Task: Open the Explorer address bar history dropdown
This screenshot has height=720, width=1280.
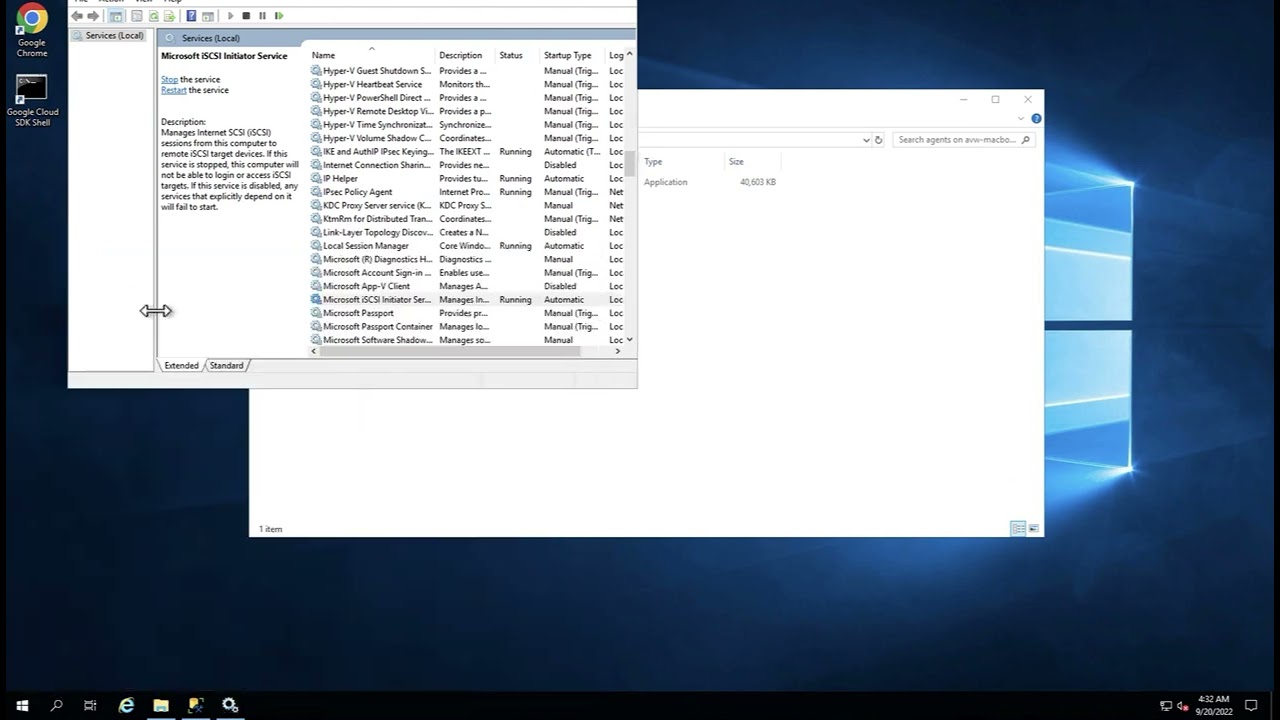Action: pyautogui.click(x=866, y=140)
